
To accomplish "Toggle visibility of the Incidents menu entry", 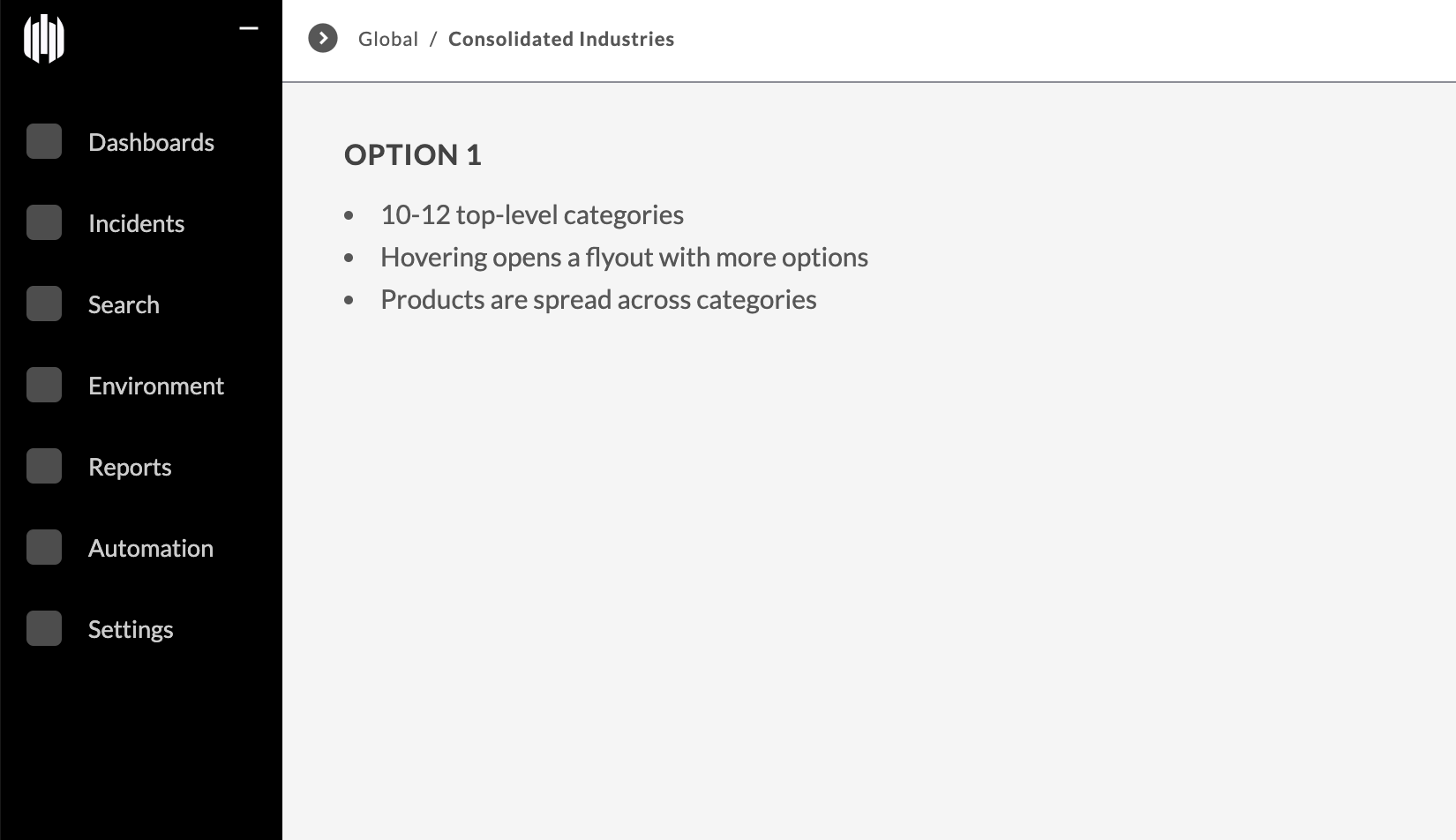I will (x=136, y=222).
